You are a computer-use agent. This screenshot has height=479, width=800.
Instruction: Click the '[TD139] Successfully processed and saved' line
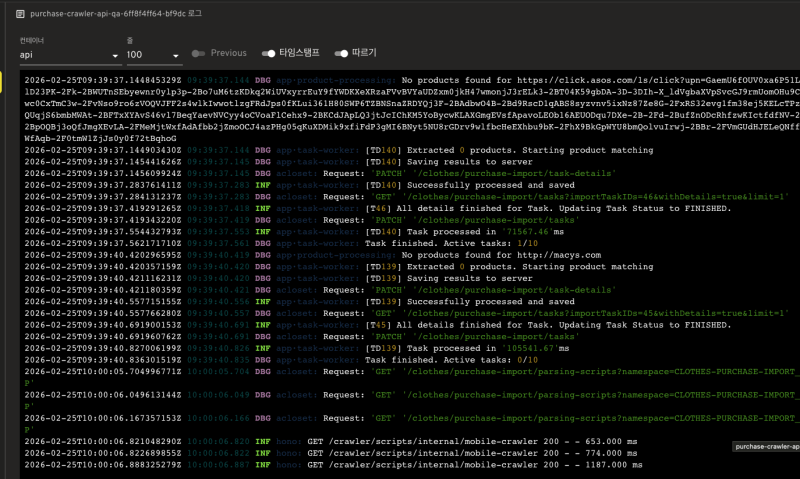[x=470, y=301]
